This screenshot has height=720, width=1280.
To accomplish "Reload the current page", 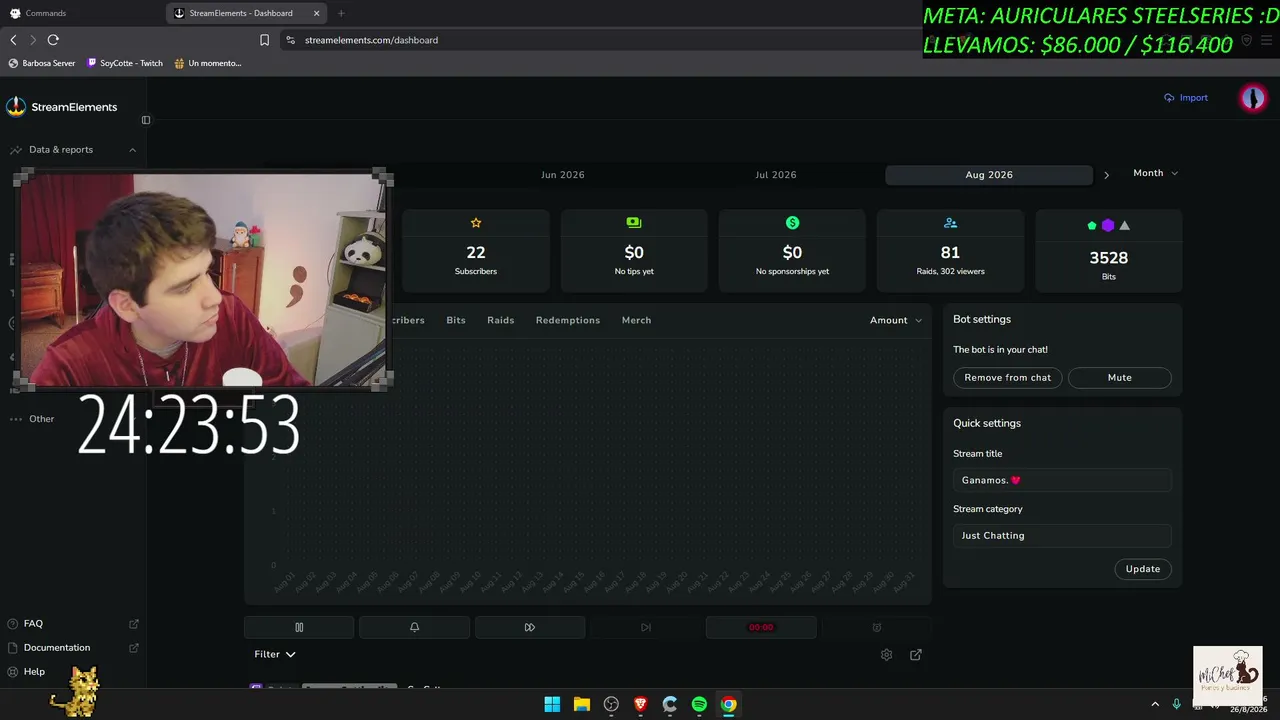I will (53, 40).
